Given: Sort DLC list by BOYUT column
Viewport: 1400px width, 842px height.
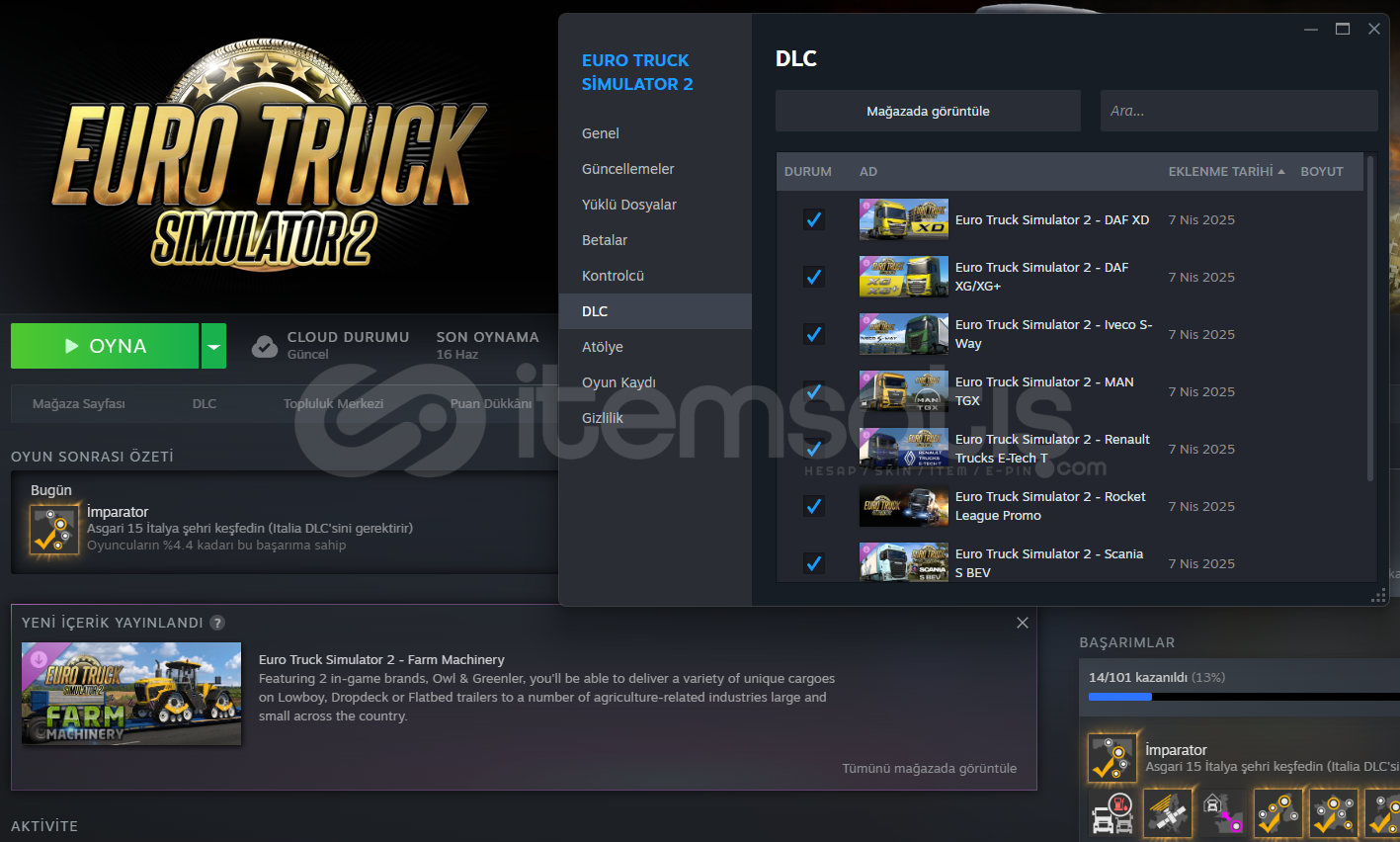Looking at the screenshot, I should [x=1322, y=171].
